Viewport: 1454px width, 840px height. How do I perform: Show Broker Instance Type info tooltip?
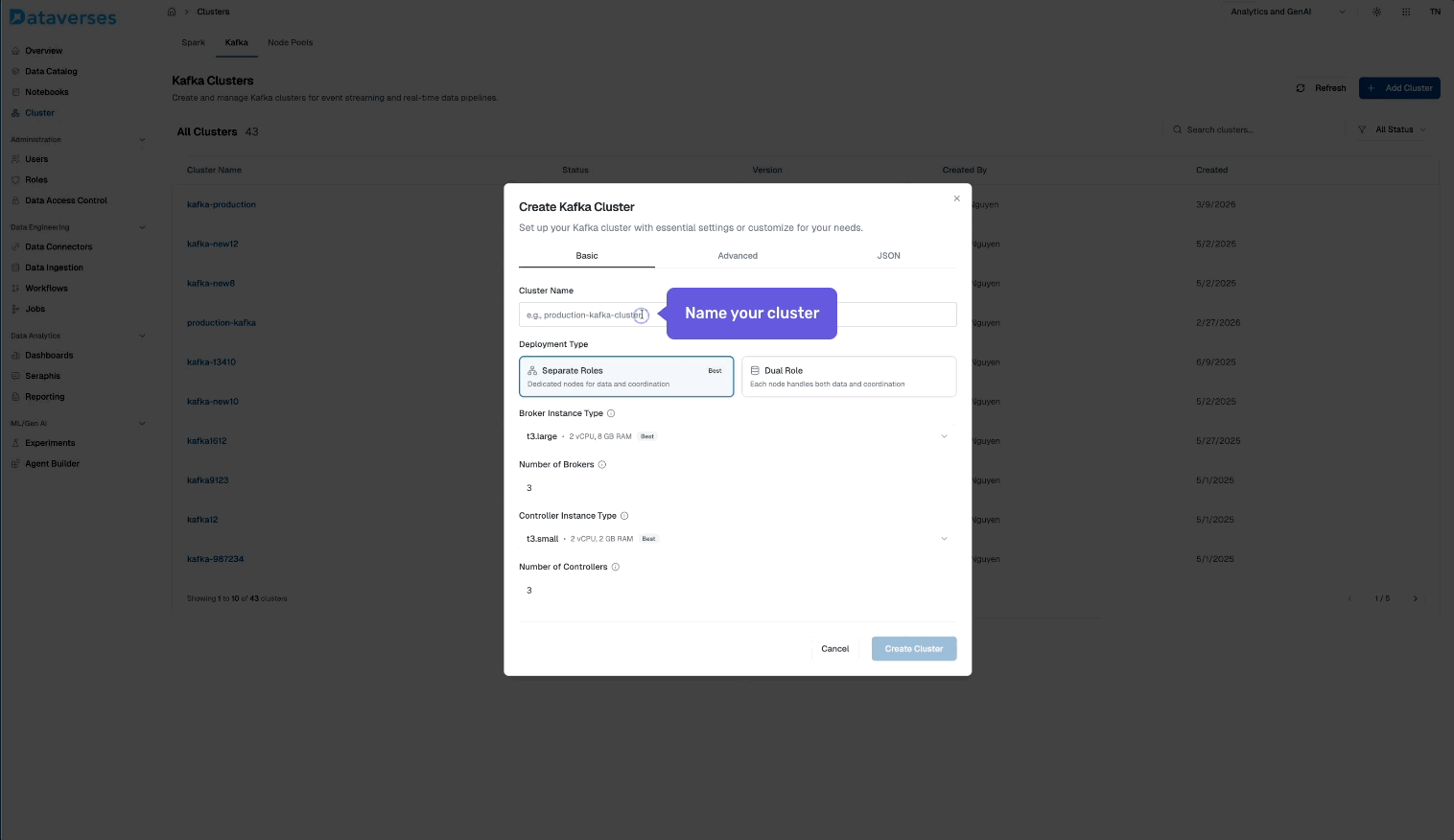[611, 413]
